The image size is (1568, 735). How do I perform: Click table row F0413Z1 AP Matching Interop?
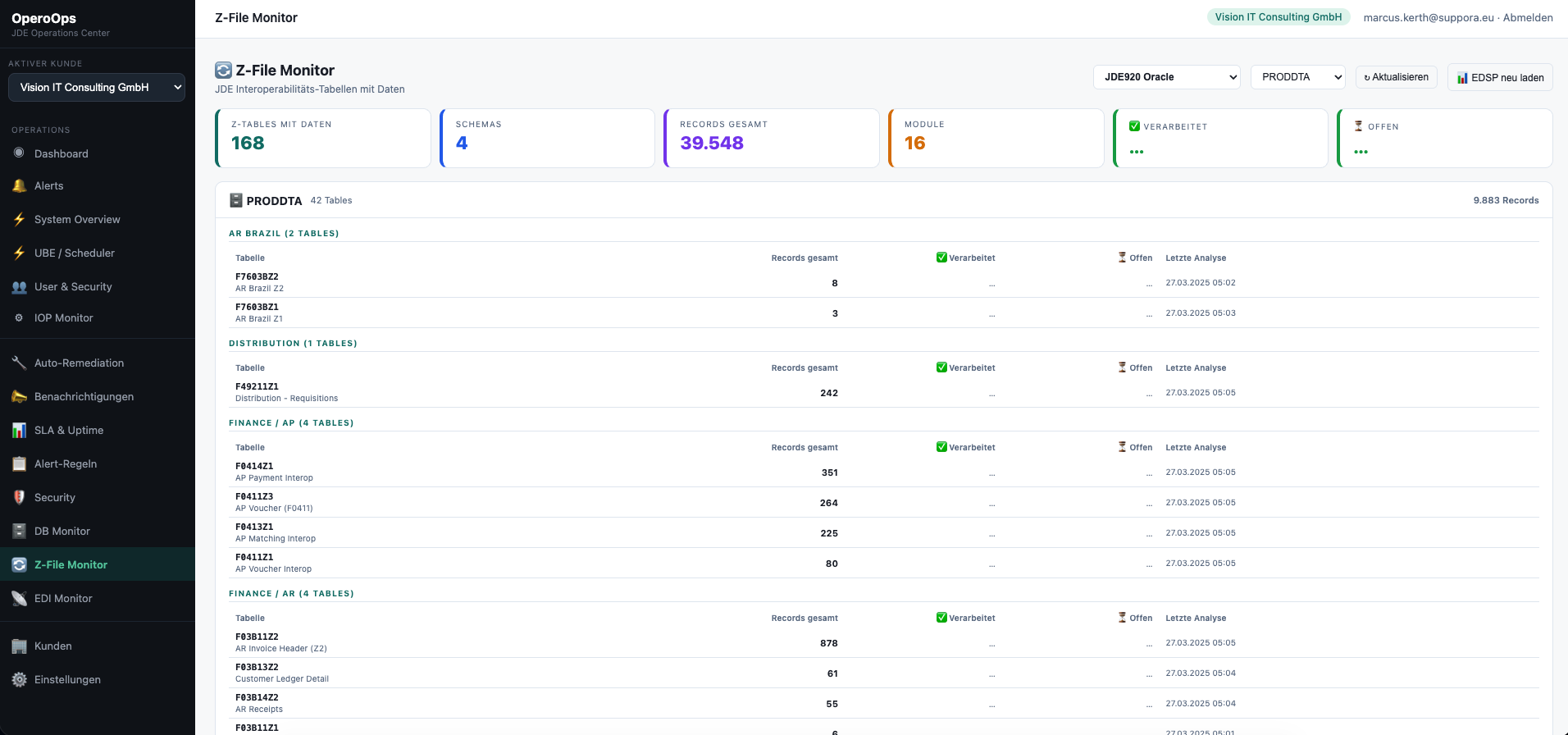pyautogui.click(x=884, y=532)
